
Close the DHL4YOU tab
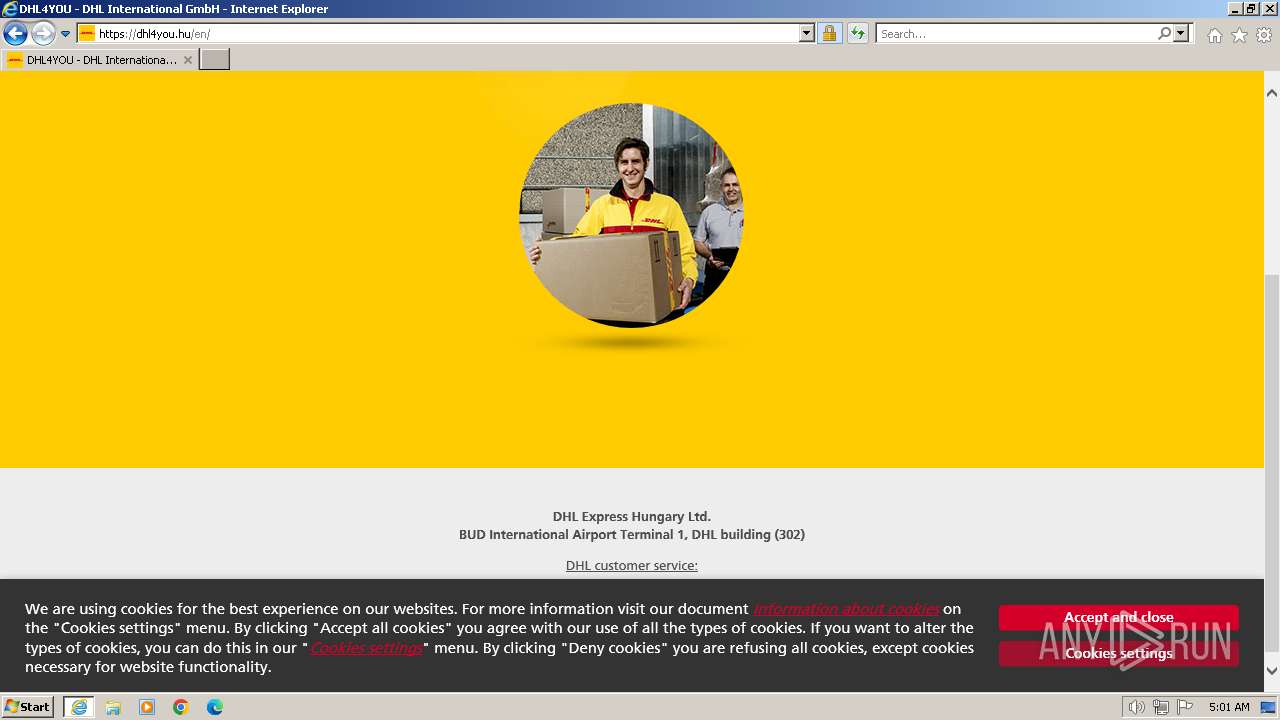pos(188,60)
